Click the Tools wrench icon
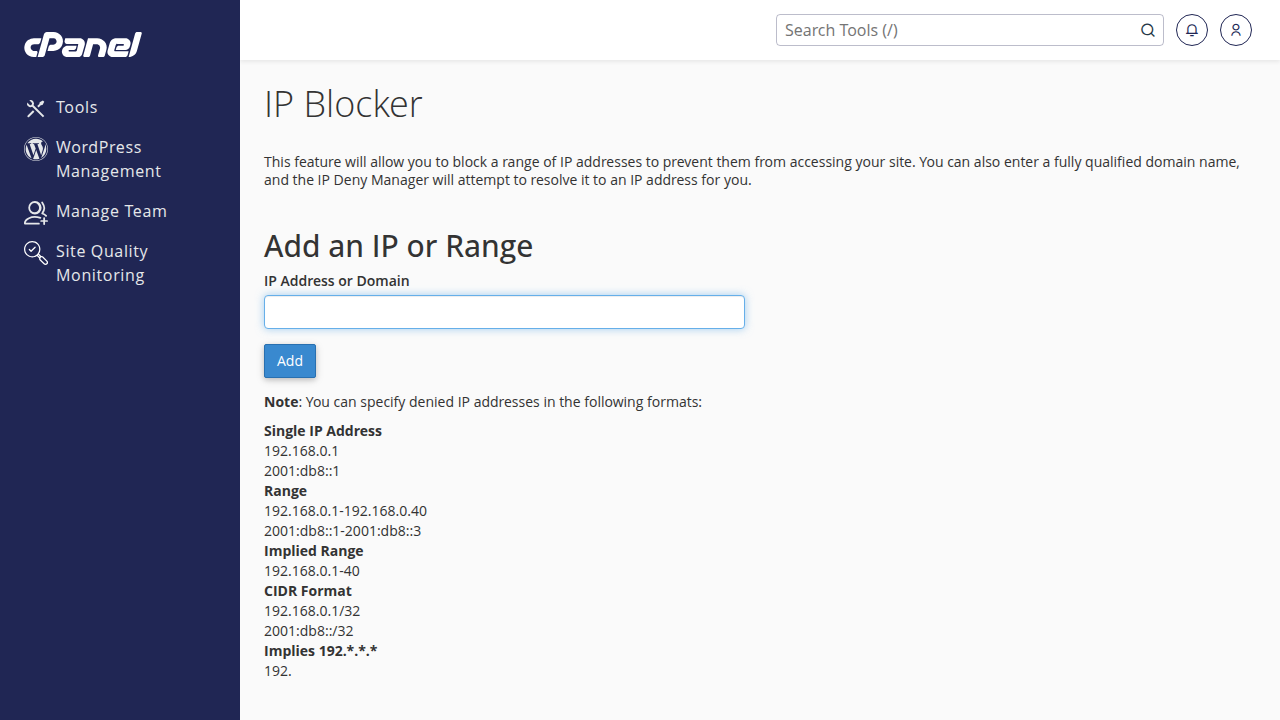 (36, 108)
